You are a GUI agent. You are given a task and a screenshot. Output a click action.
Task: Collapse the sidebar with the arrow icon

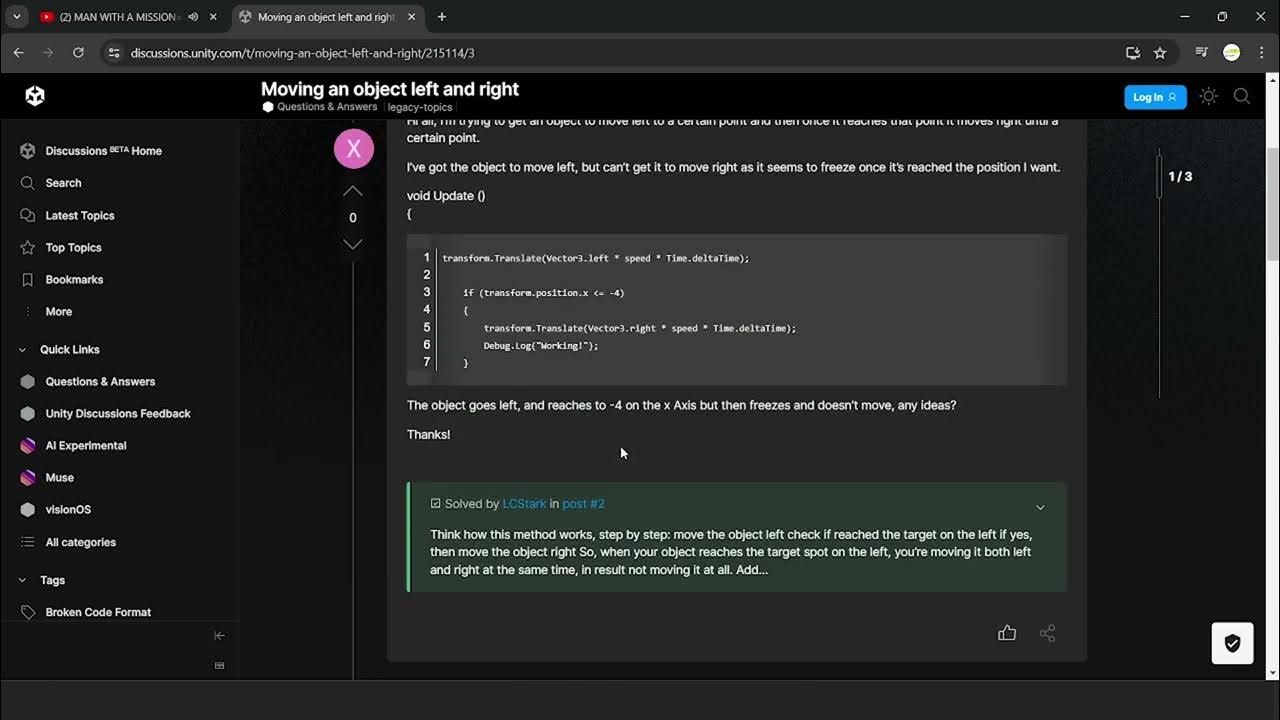point(220,636)
